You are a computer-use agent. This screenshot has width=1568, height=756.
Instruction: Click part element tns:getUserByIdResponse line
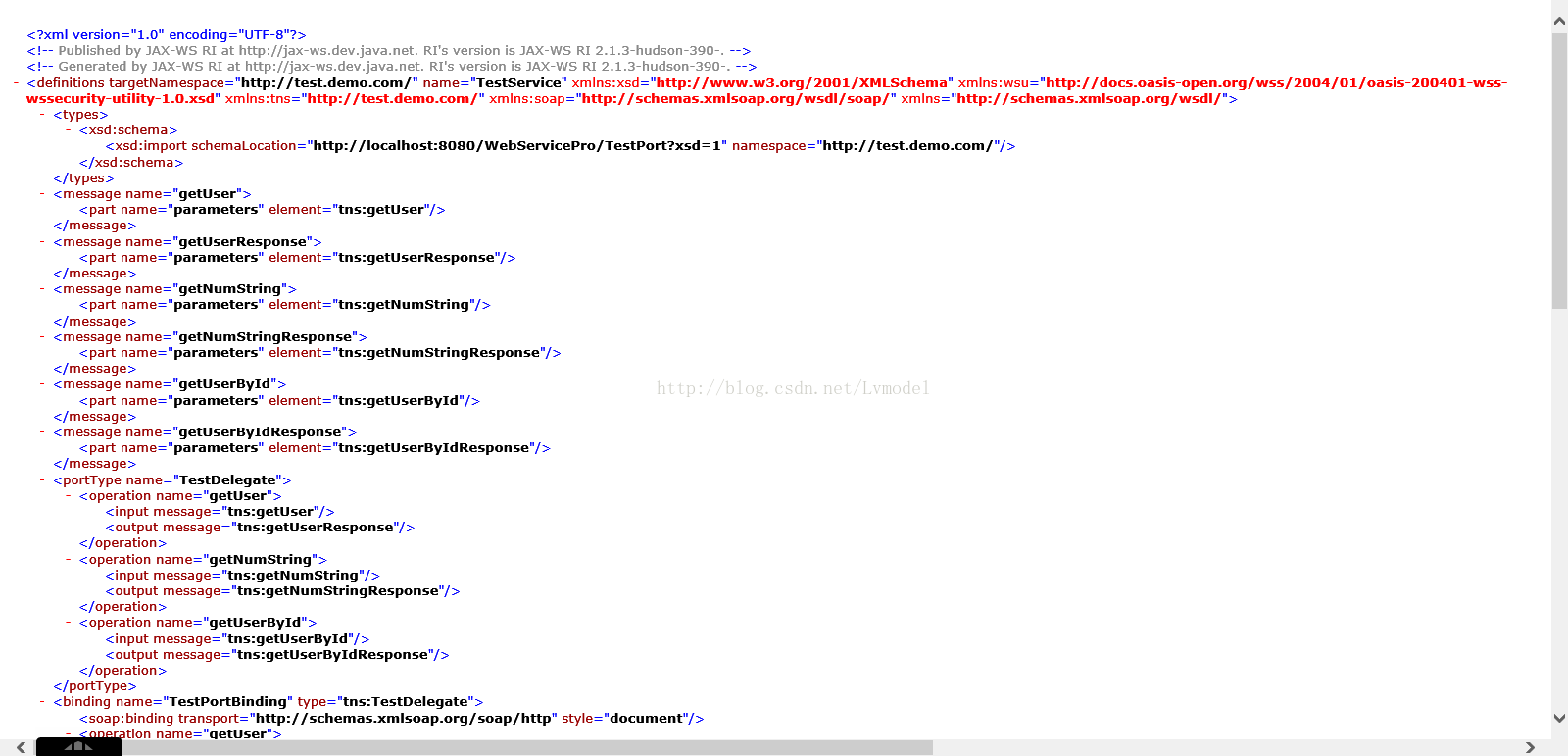[x=315, y=448]
